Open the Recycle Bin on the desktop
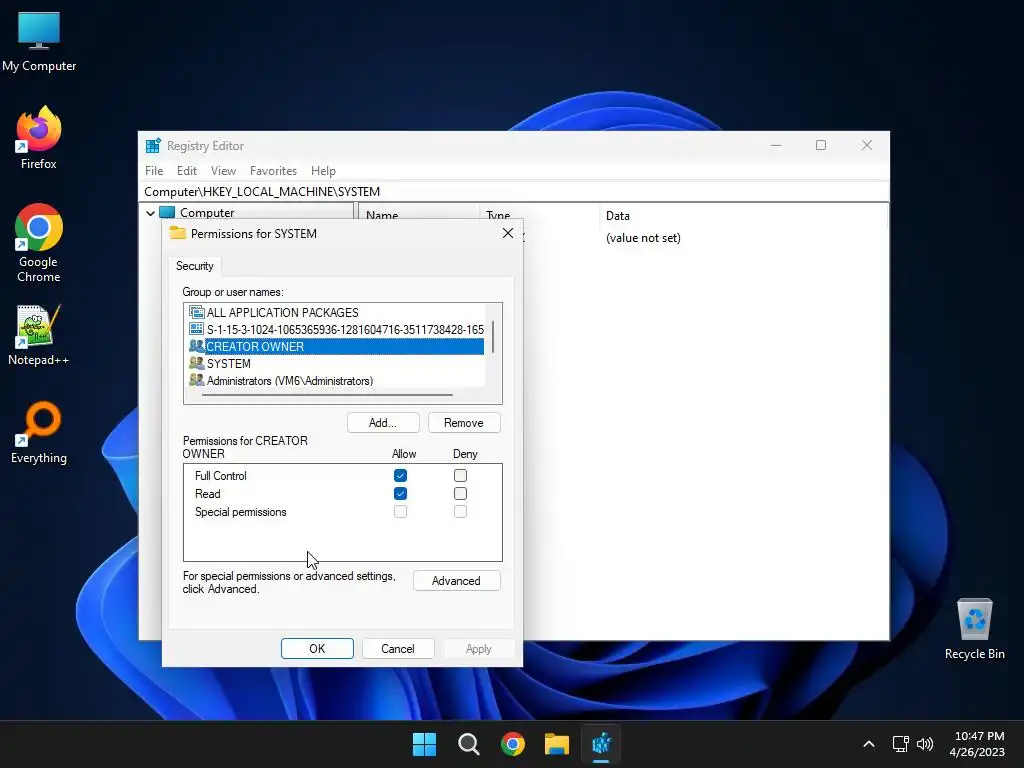Image resolution: width=1024 pixels, height=768 pixels. coord(974,630)
